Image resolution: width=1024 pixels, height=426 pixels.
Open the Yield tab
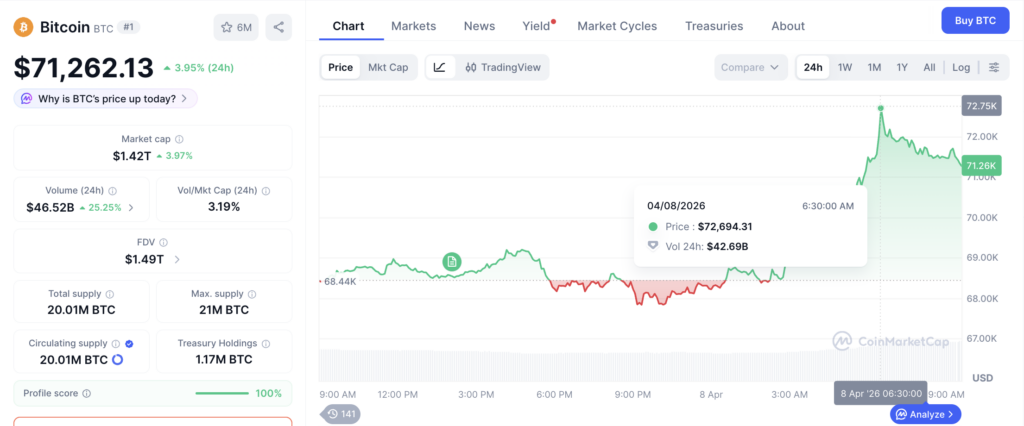(536, 26)
